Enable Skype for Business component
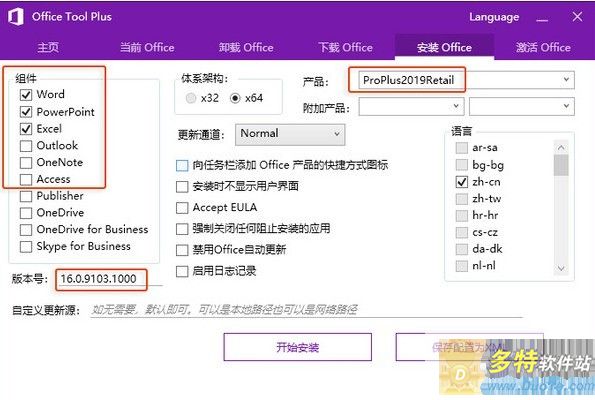 point(26,247)
